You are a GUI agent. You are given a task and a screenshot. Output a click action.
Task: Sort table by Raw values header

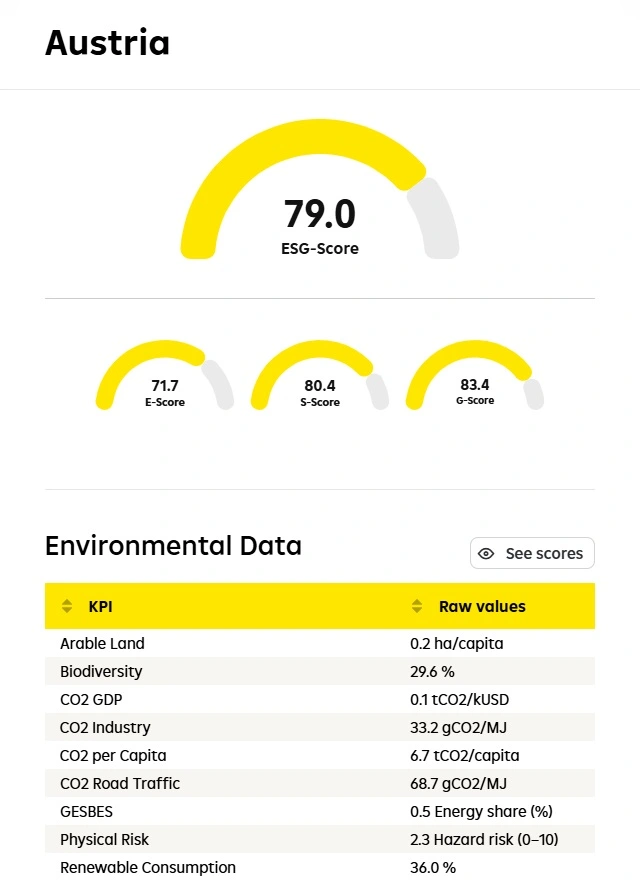tap(481, 606)
